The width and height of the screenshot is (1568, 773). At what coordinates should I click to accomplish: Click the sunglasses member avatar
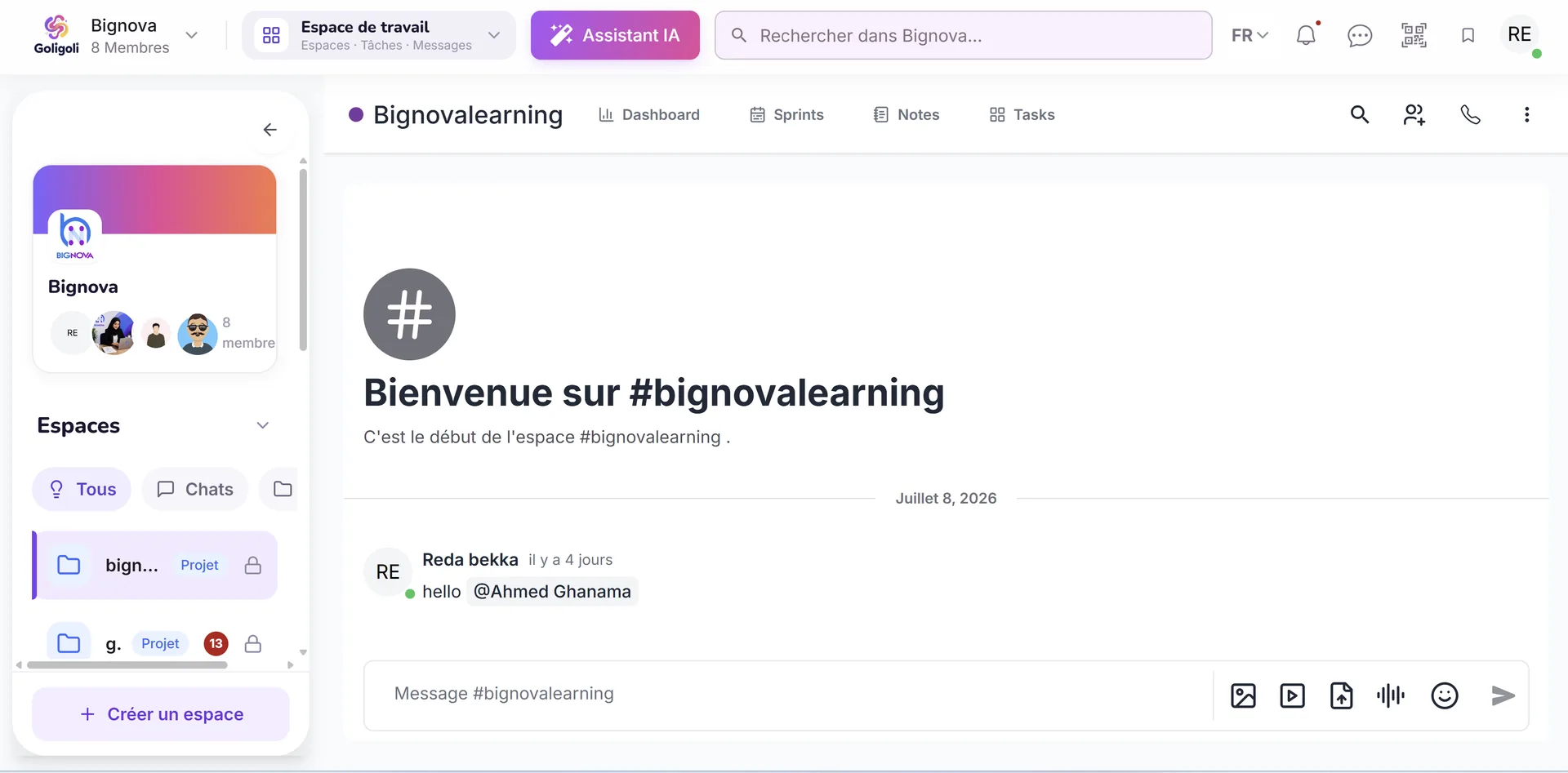click(198, 333)
